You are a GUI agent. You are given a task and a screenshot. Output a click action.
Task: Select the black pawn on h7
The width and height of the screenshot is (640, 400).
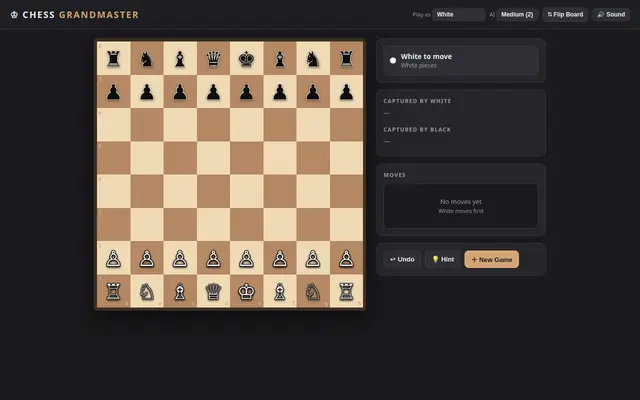click(x=347, y=92)
